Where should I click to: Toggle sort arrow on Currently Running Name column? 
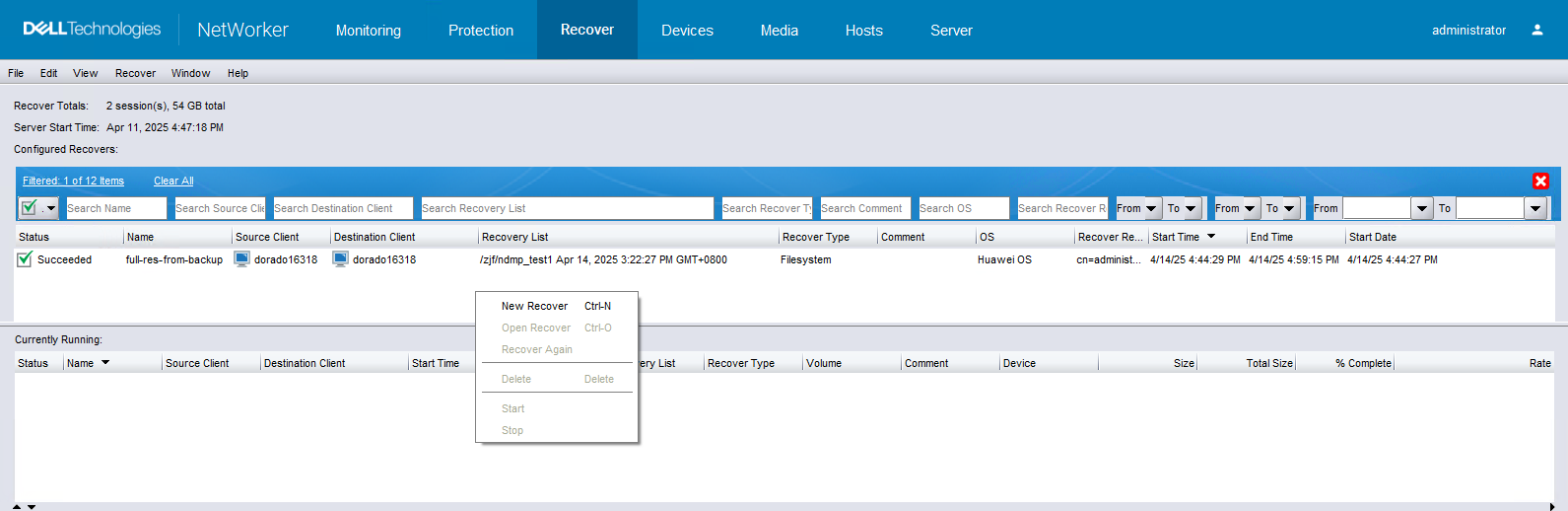(105, 363)
